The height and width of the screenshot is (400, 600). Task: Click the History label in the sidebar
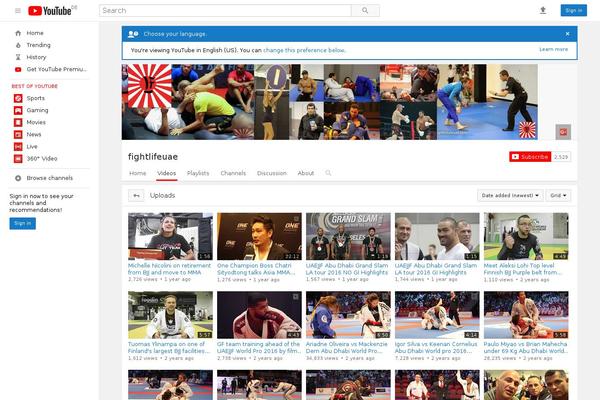[36, 57]
